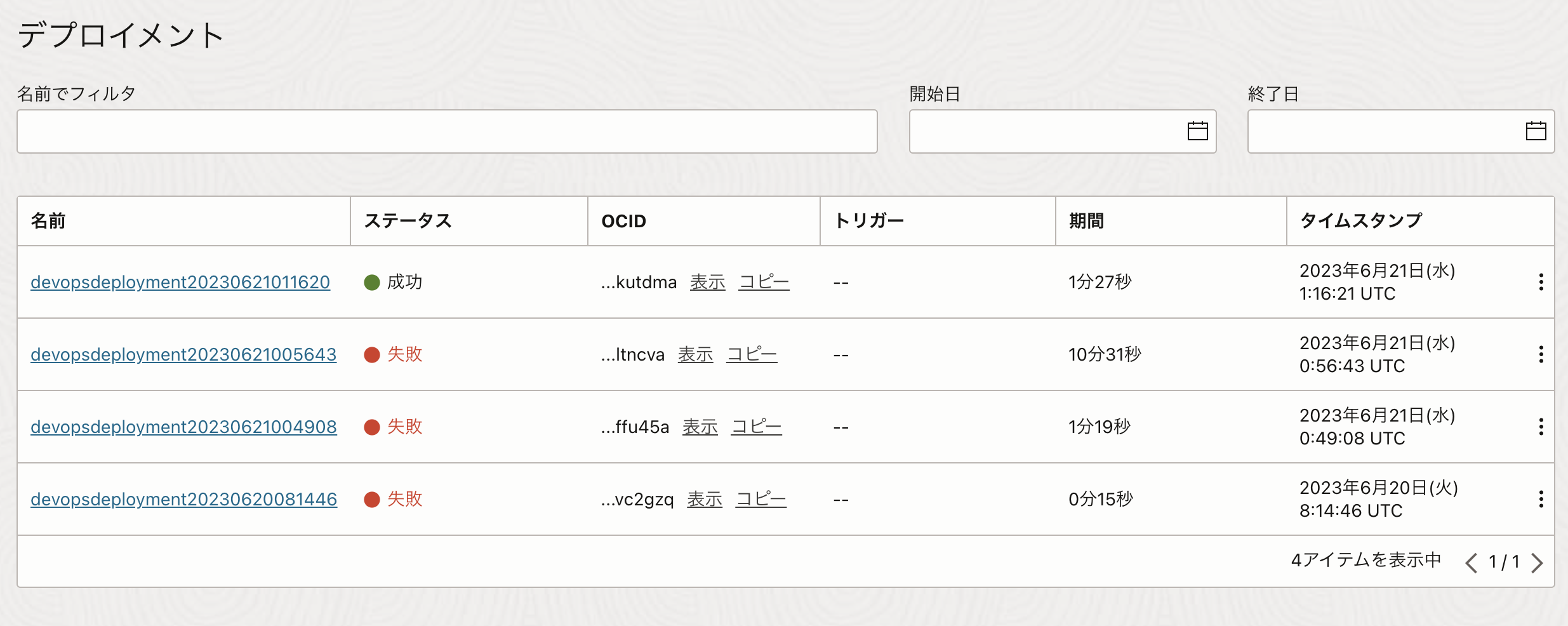Show full OCID ending in ffu45a
This screenshot has width=1568, height=626.
pyautogui.click(x=700, y=427)
